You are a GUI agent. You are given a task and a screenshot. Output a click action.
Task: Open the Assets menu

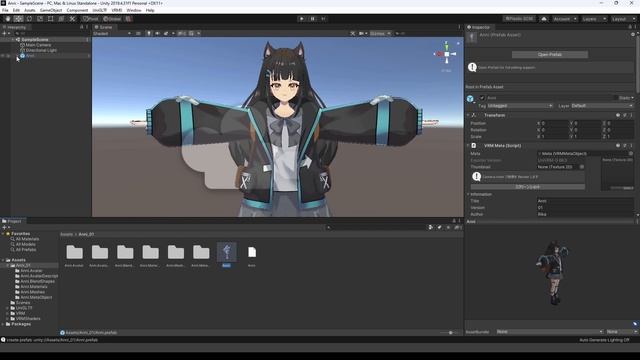click(29, 10)
